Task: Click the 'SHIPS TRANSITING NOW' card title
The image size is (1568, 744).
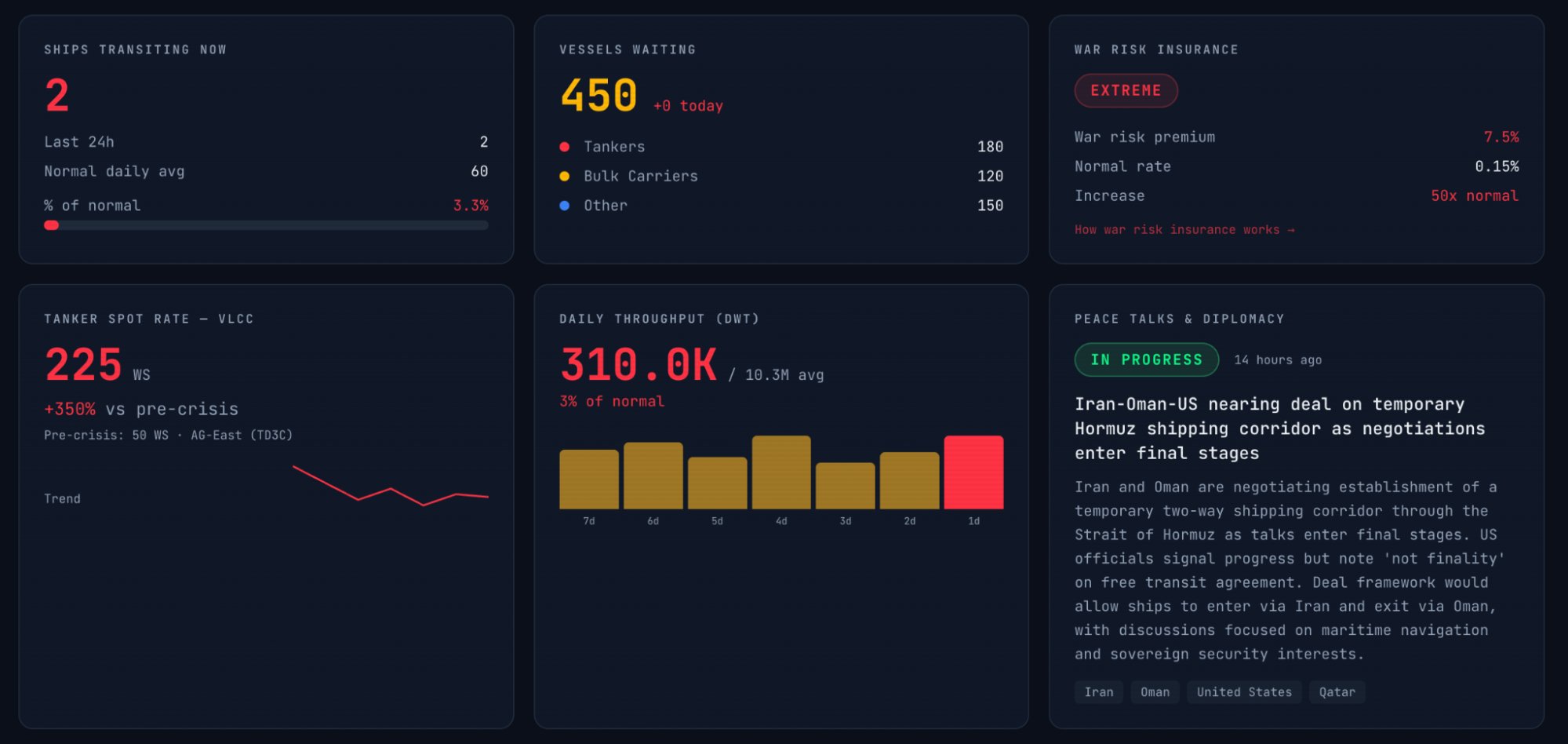Action: tap(136, 49)
